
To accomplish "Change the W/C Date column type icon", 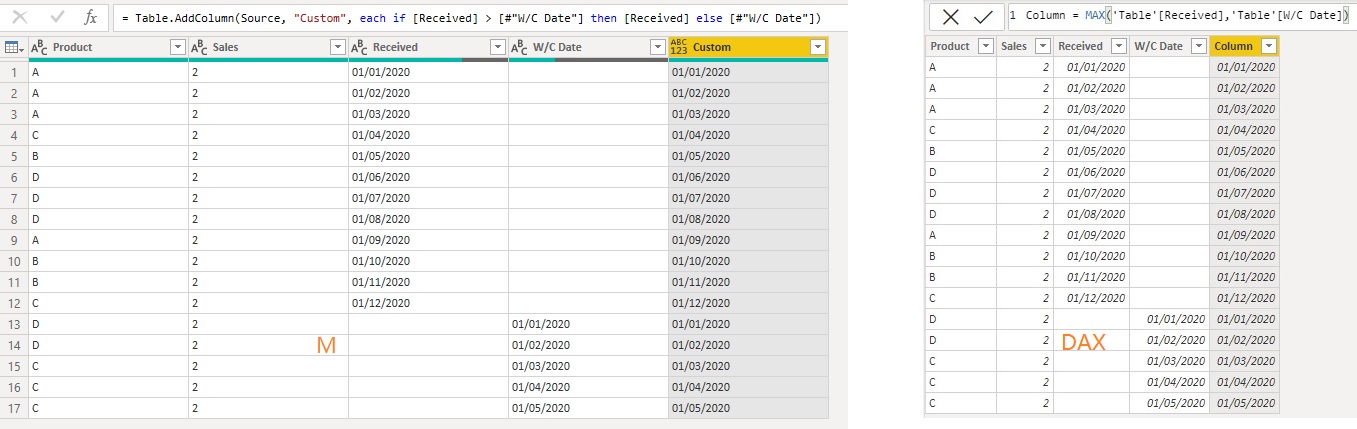I will [x=521, y=48].
